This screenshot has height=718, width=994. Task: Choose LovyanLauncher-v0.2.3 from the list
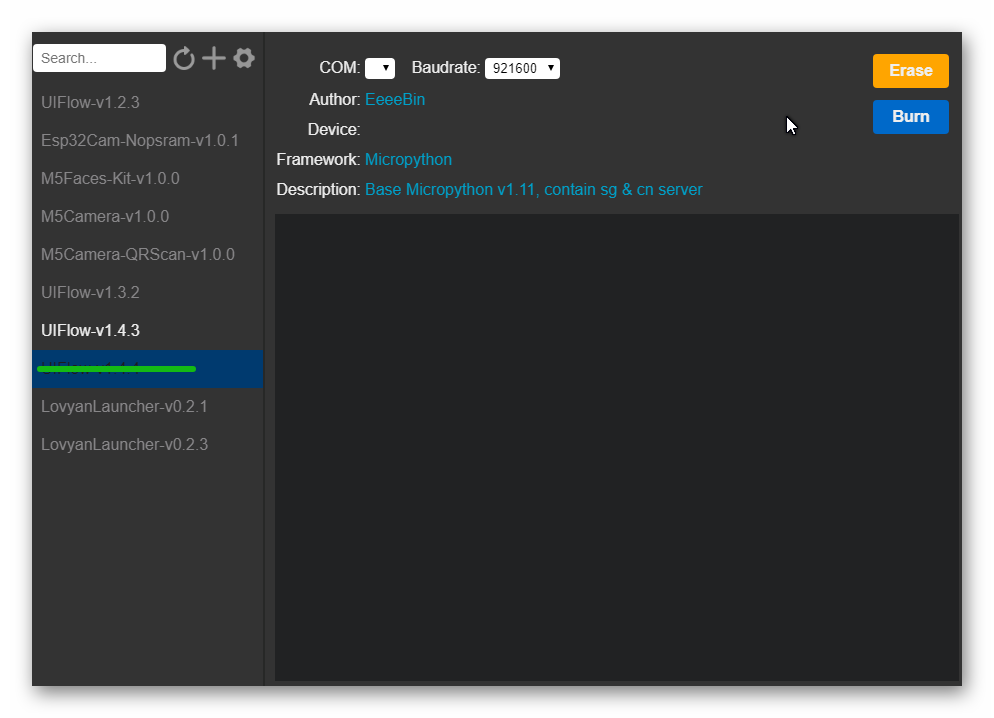click(124, 444)
